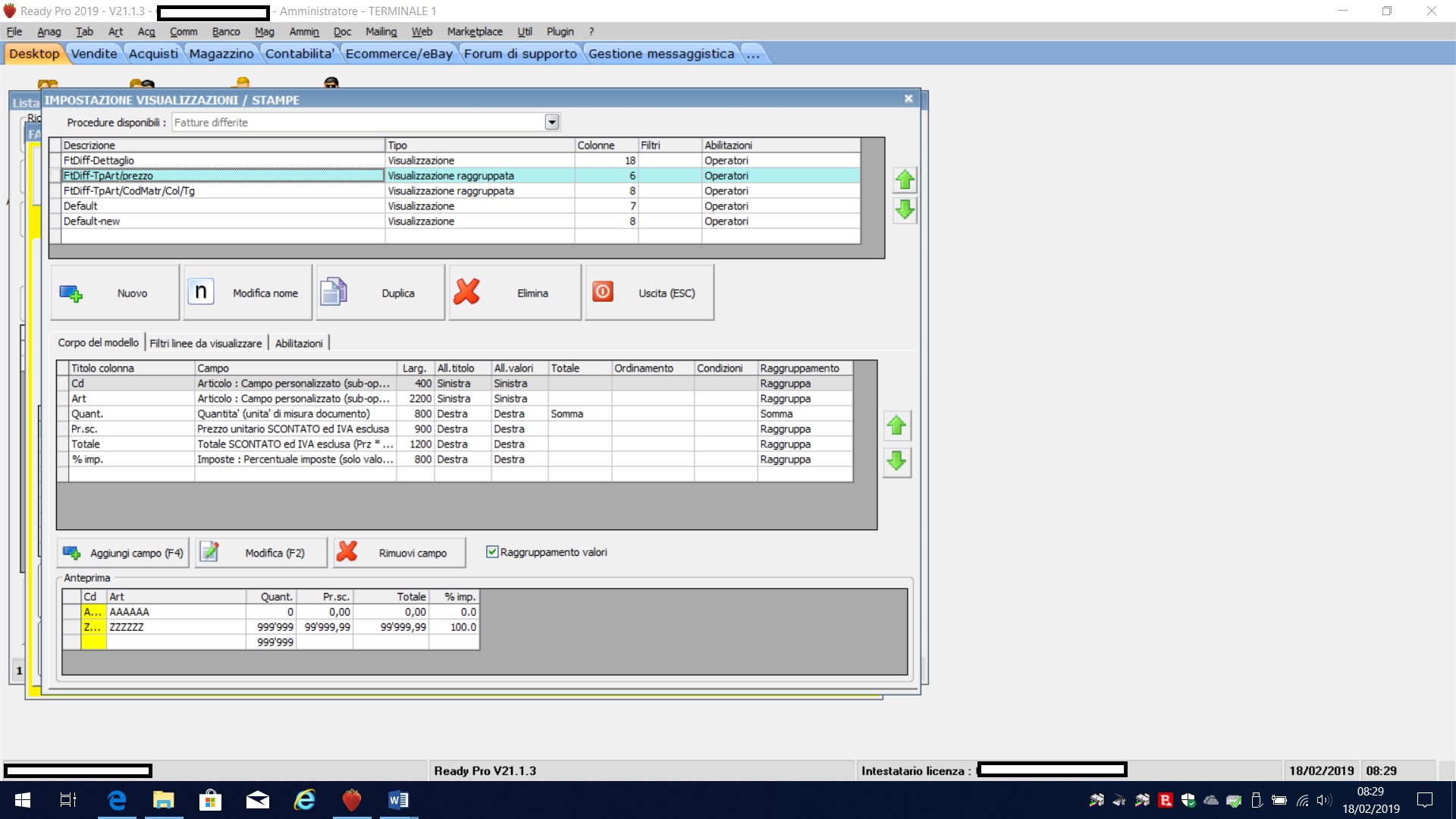Viewport: 1456px width, 819px height.
Task: Move model down with upper green down arrow
Action: click(905, 210)
